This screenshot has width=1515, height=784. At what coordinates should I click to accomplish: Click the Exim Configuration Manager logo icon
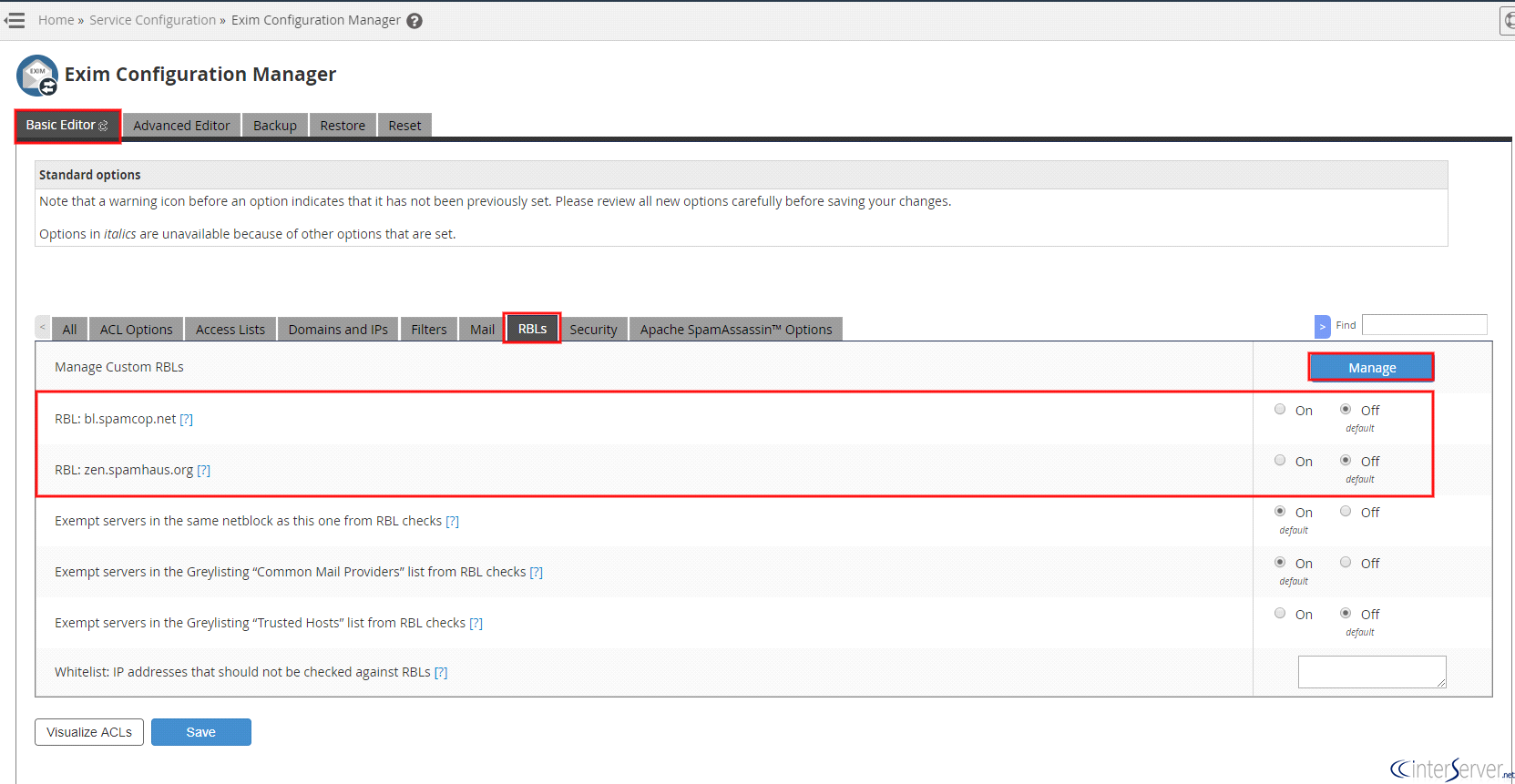[x=37, y=76]
